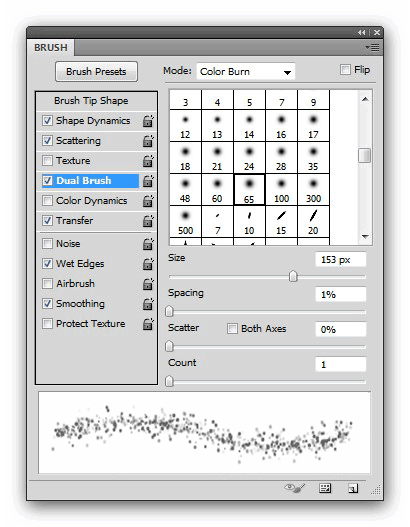Click the brush list scroll up arrow

(x=365, y=99)
